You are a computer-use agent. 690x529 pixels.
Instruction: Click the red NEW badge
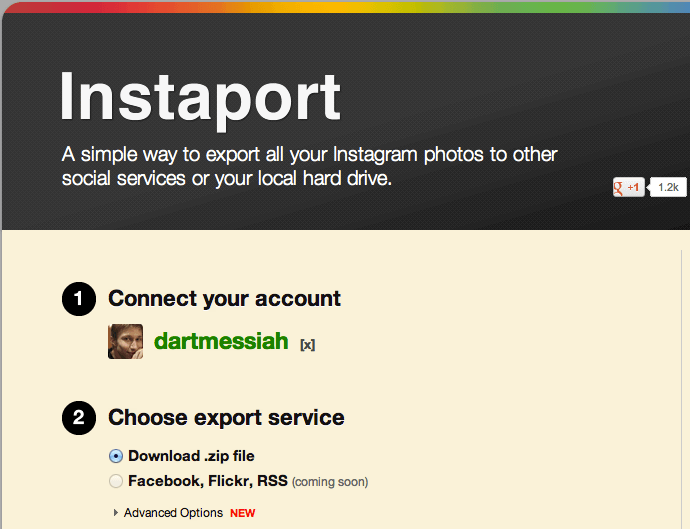[x=242, y=513]
